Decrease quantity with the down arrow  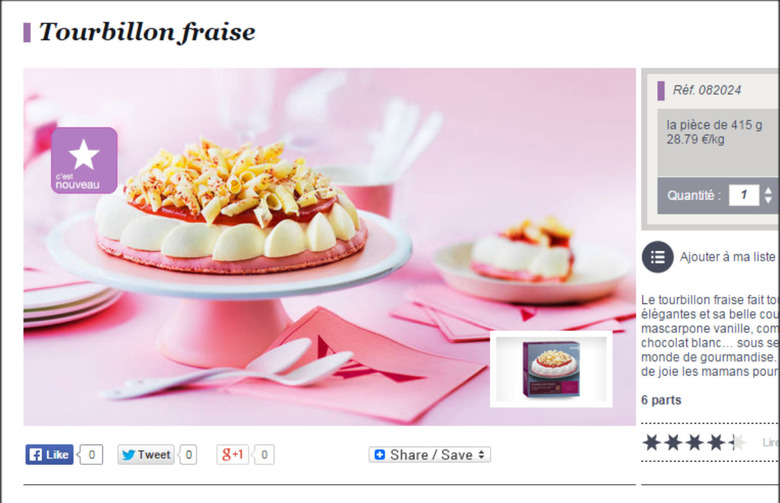[768, 200]
